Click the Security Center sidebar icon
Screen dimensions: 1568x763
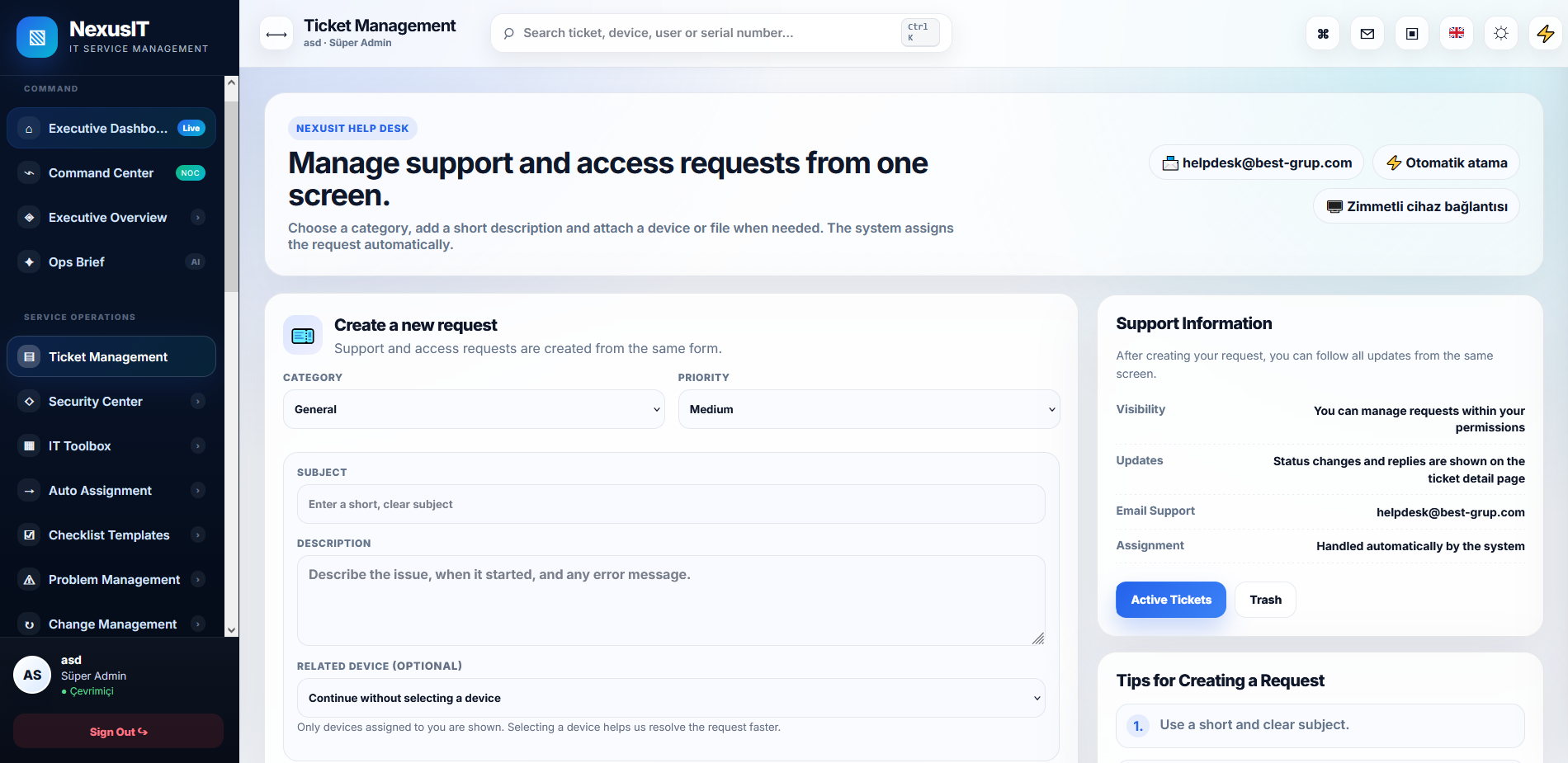click(x=30, y=402)
